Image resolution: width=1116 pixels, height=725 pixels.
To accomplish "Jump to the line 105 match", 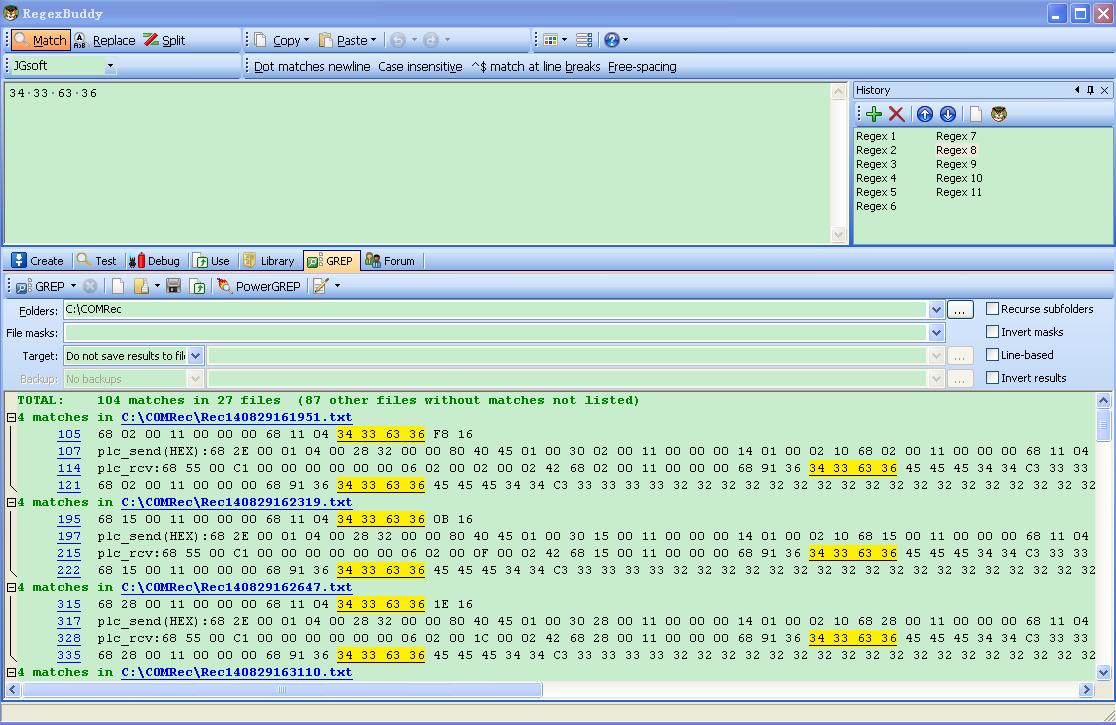I will (x=69, y=434).
